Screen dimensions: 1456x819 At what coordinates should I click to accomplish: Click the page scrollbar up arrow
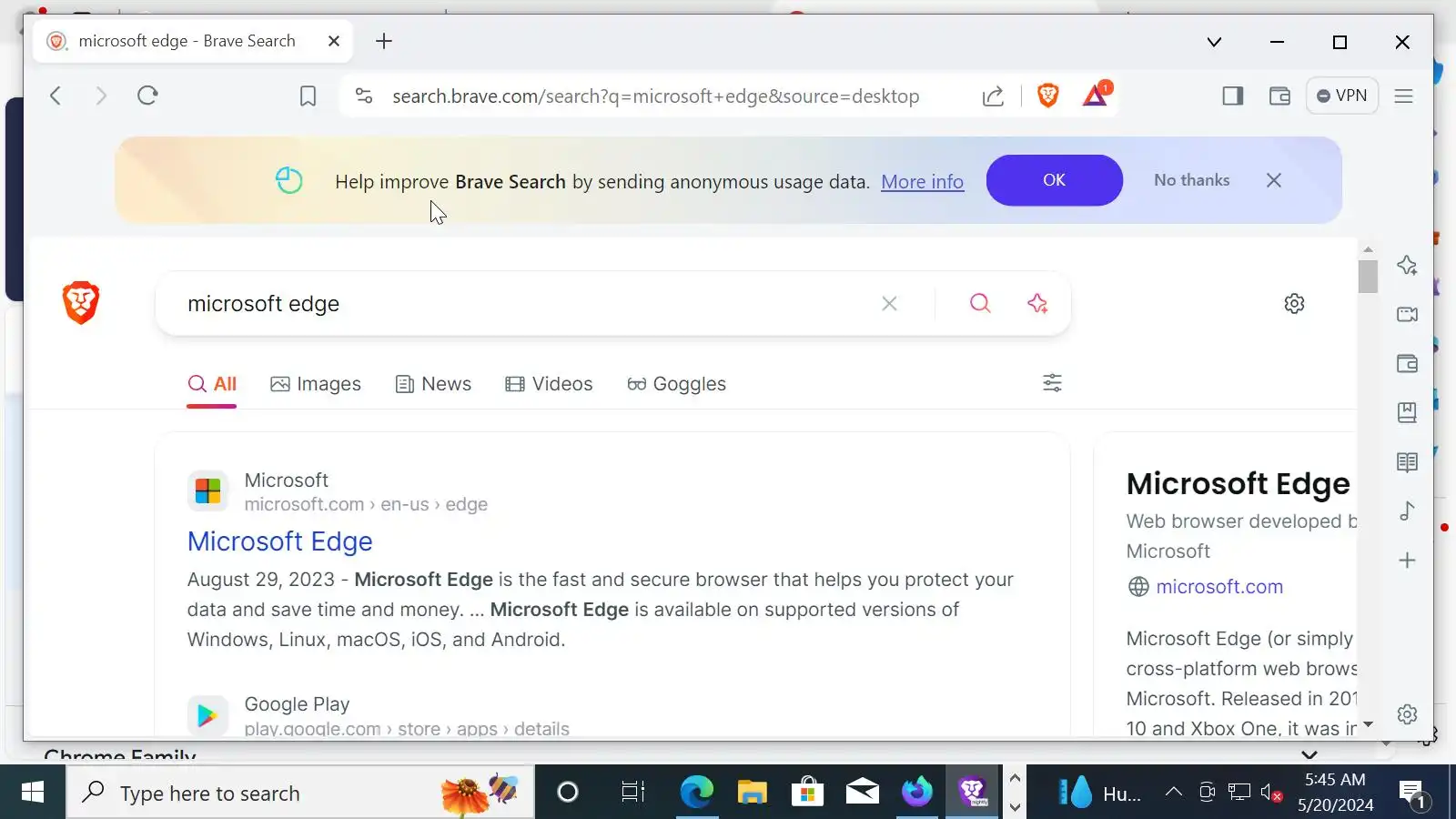click(1368, 249)
